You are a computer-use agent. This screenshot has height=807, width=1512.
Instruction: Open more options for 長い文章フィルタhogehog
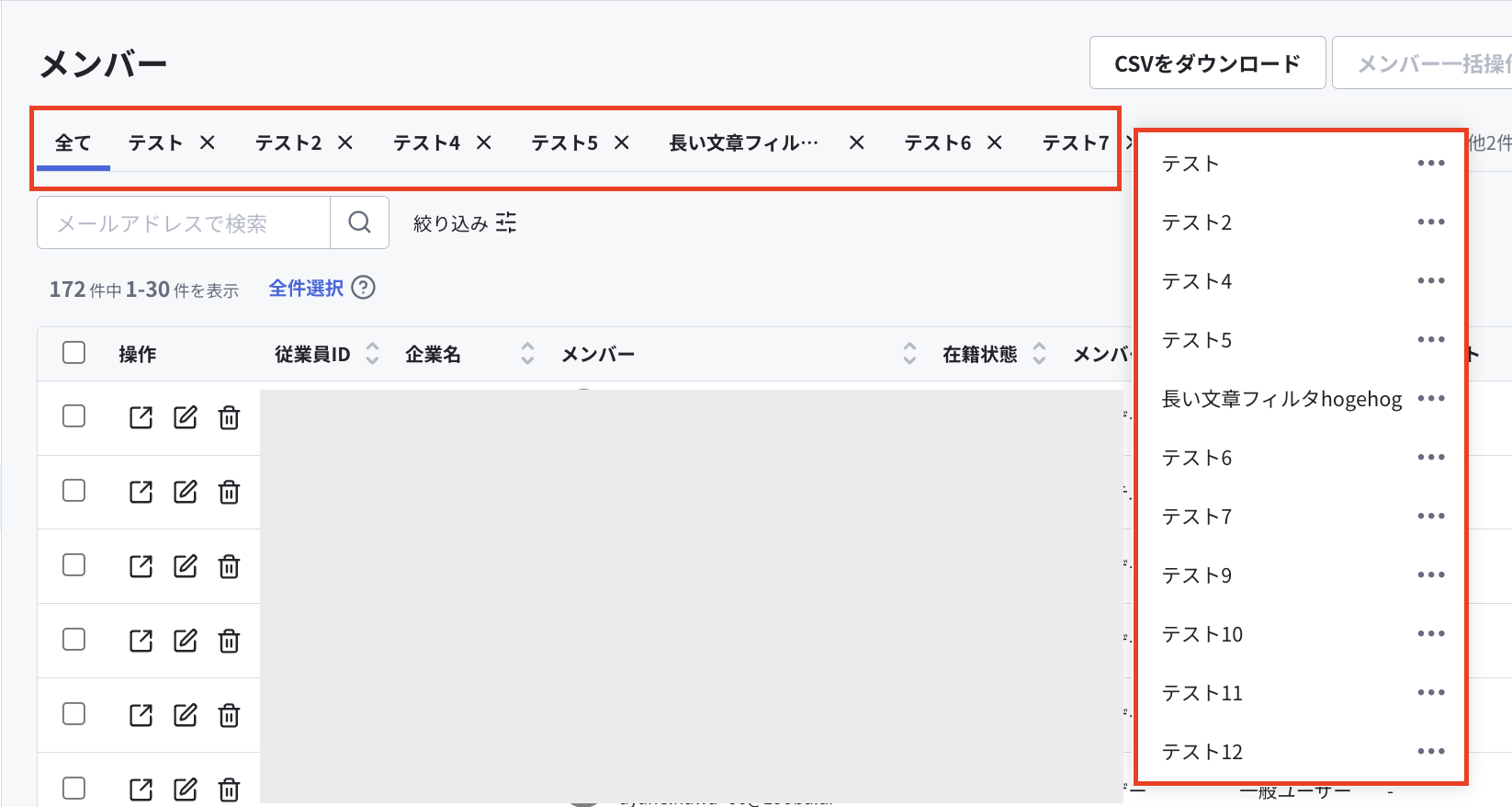coord(1431,398)
